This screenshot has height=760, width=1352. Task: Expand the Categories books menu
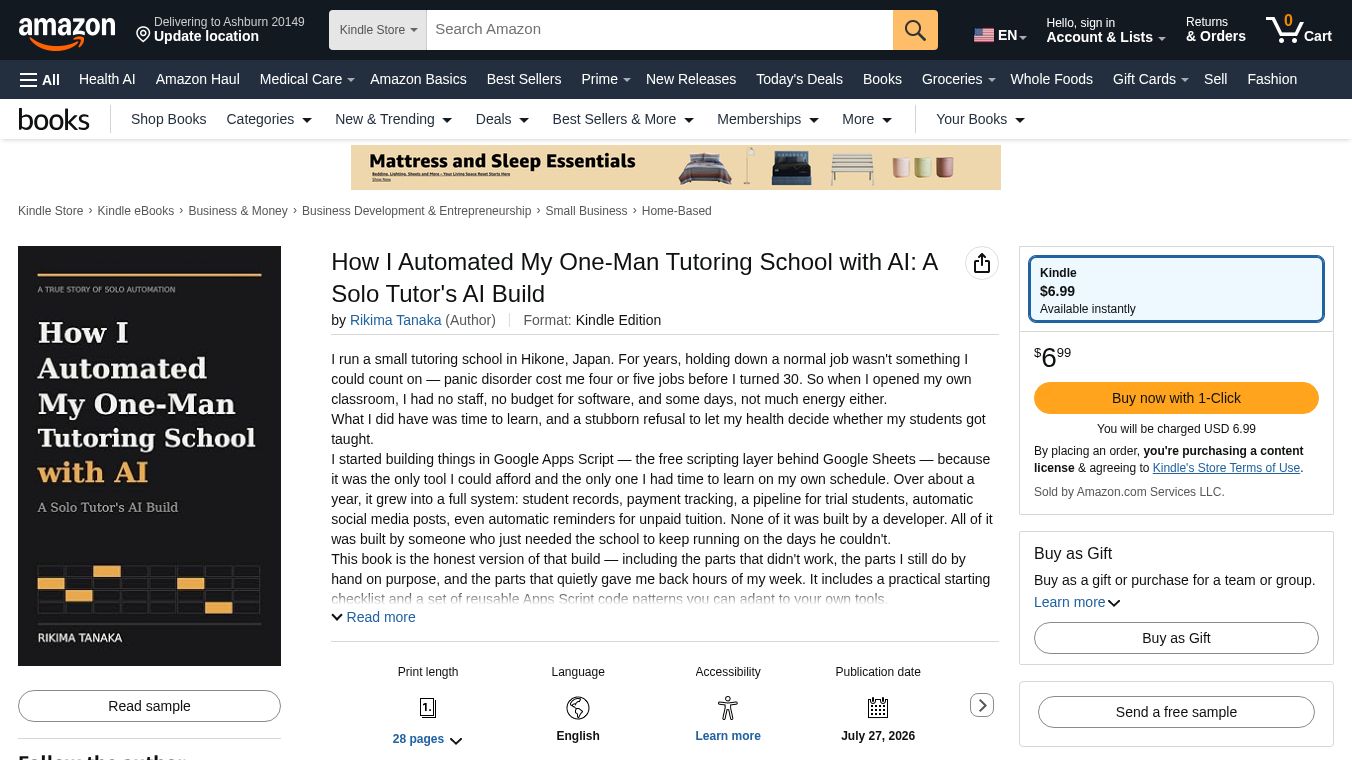click(269, 119)
